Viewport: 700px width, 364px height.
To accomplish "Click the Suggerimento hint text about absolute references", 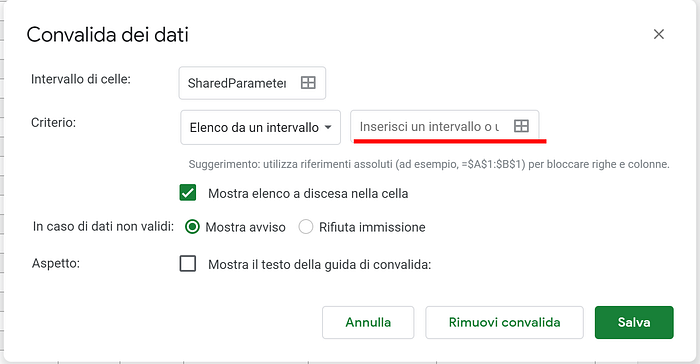I will (429, 164).
